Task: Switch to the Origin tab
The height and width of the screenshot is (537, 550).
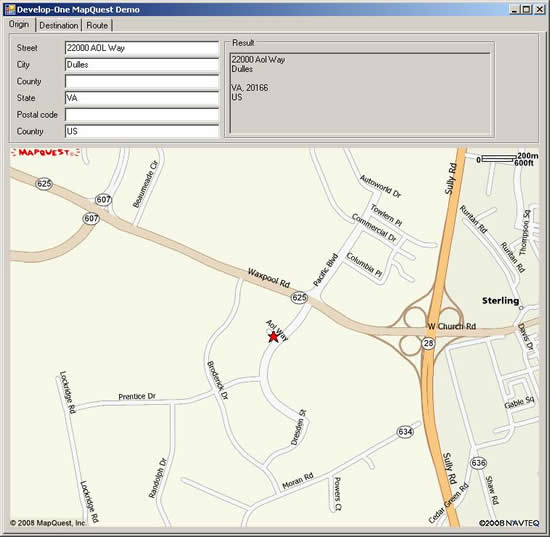Action: click(19, 25)
